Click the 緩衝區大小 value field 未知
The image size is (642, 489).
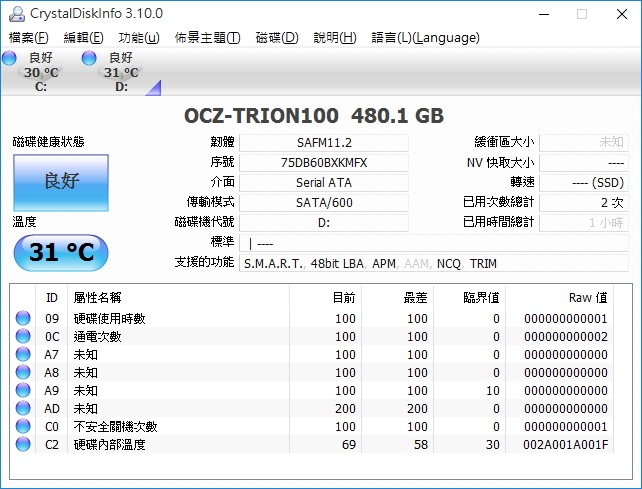tap(584, 143)
